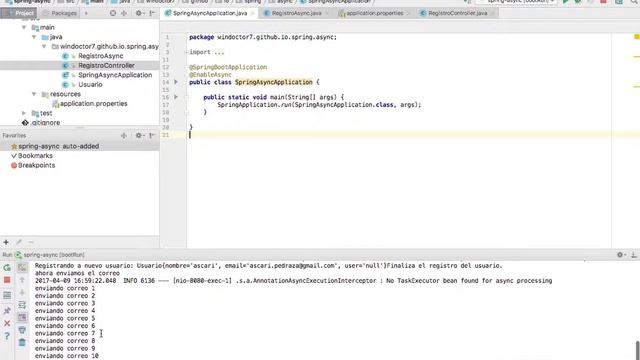Click down the stack trace arrow
The image size is (640, 360).
(x=22, y=292)
